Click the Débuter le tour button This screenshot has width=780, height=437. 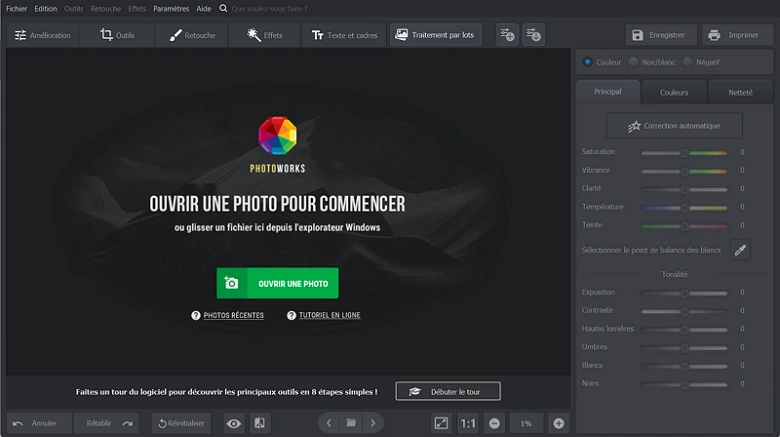pos(448,391)
